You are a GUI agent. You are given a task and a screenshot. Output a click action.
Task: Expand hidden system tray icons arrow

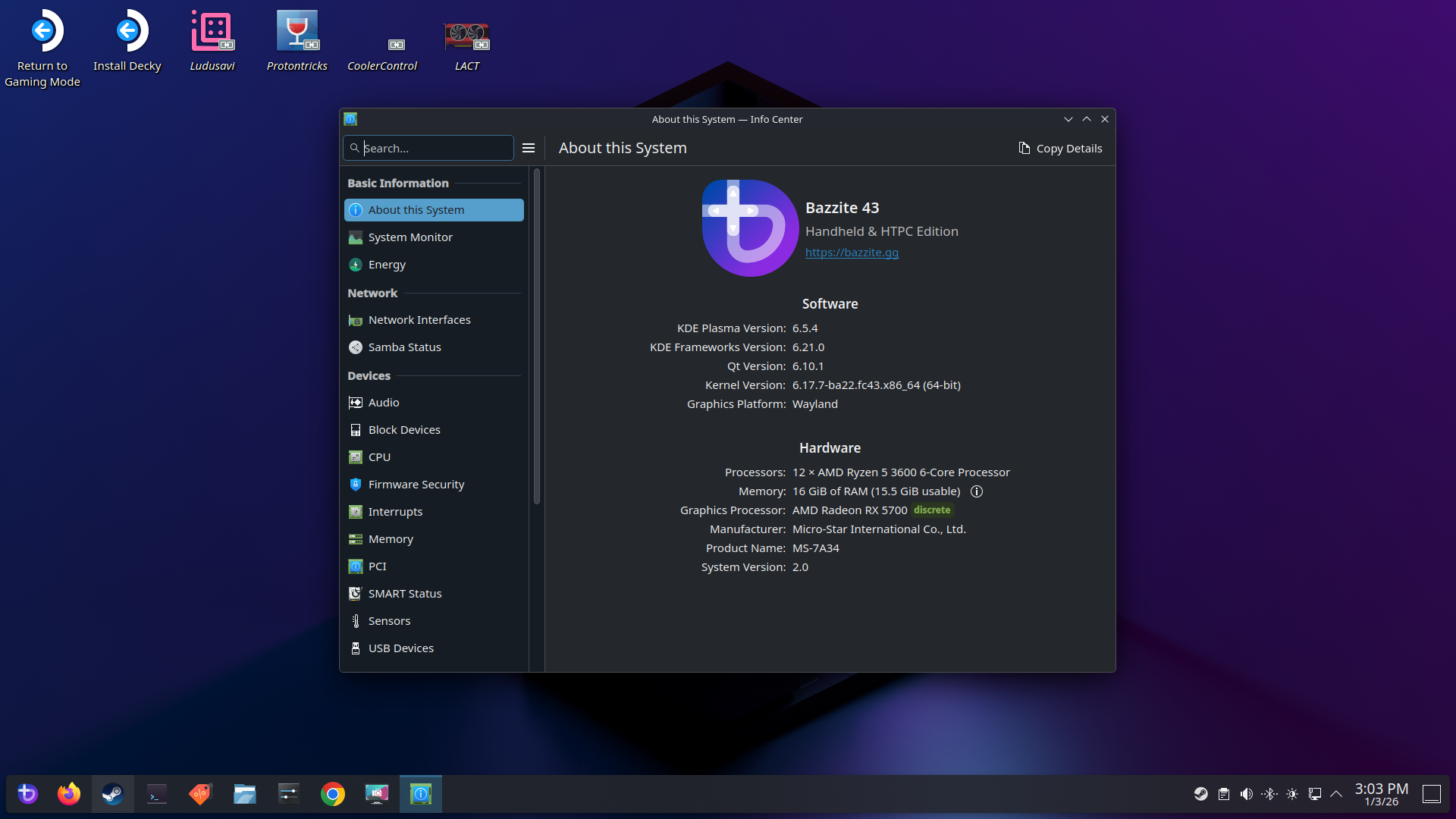1337,794
